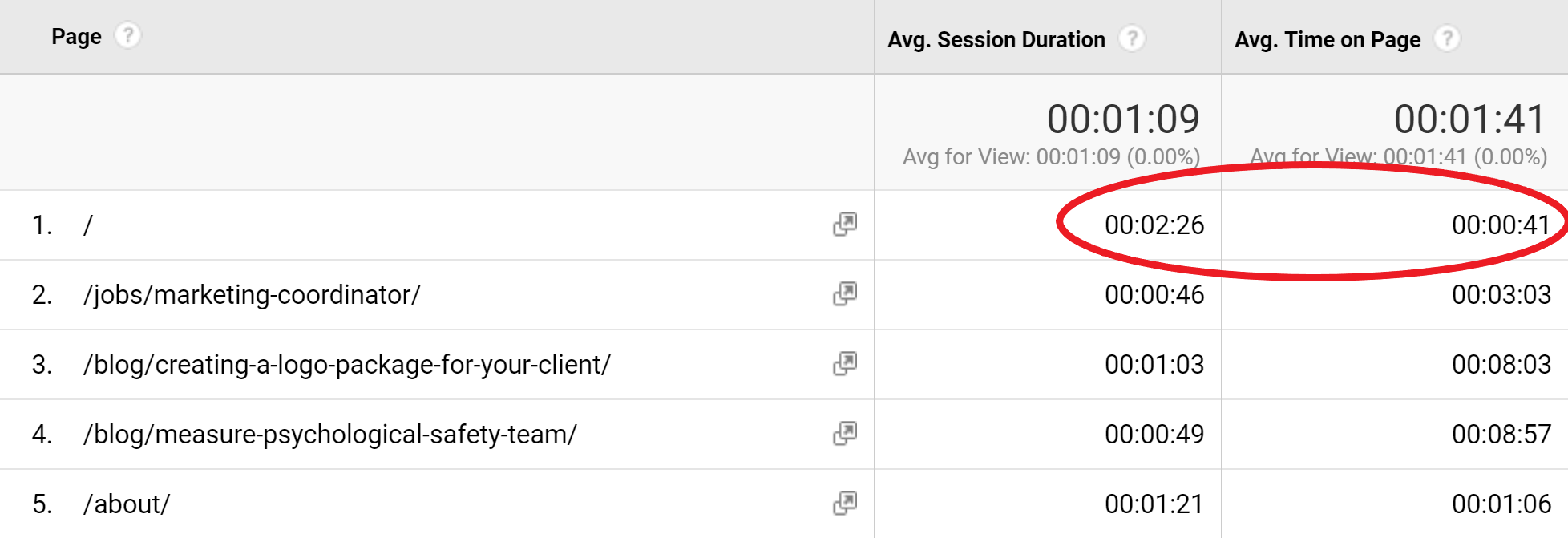Click the Avg for View 00:01:09 text

(x=1053, y=156)
